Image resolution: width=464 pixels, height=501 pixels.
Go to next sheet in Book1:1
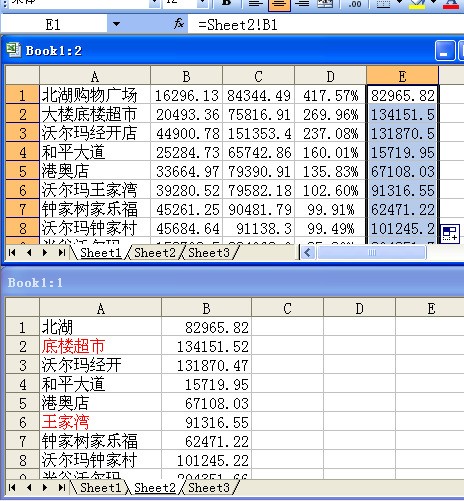coord(45,488)
